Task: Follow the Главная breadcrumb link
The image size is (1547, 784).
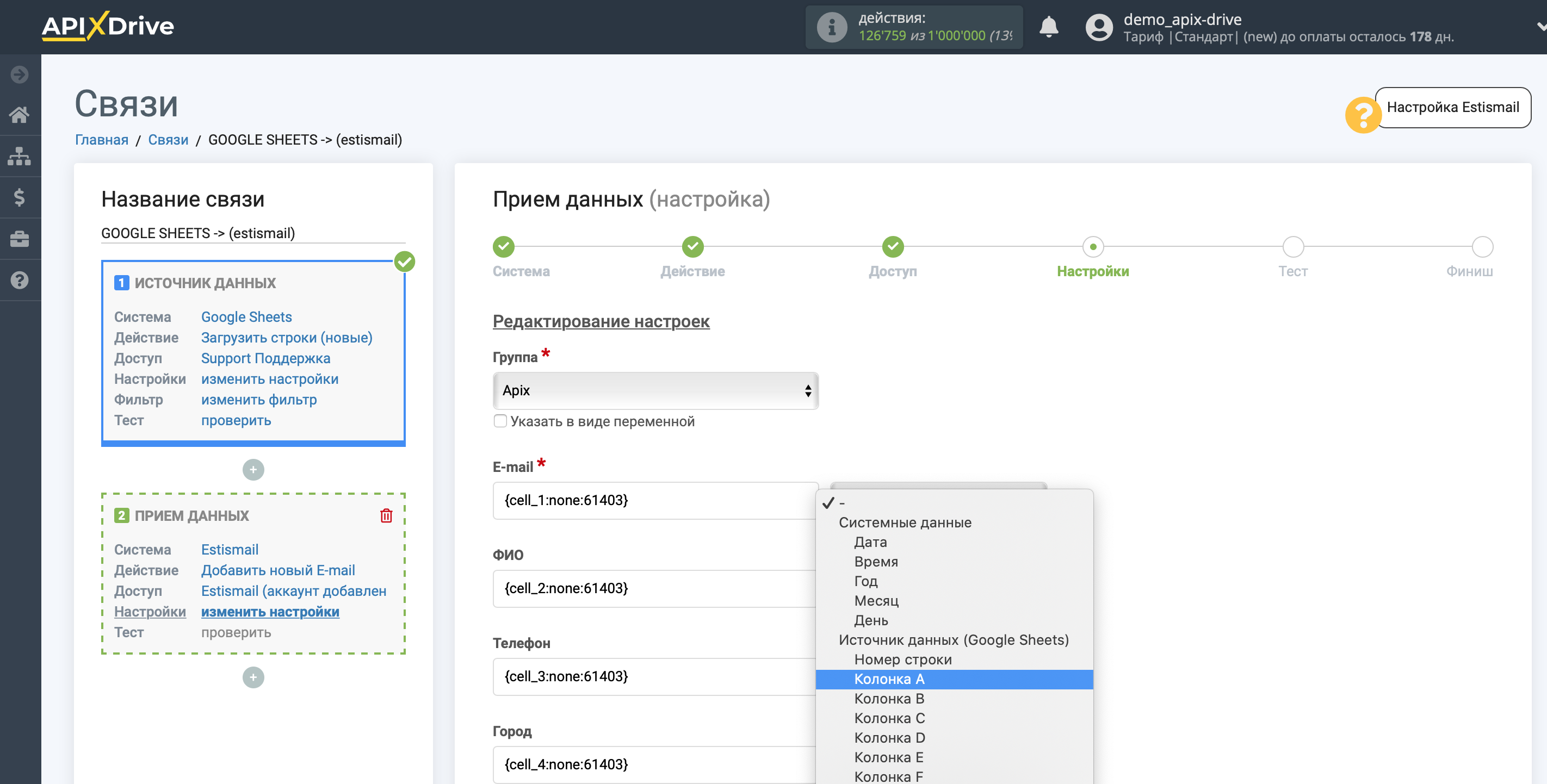Action: (x=102, y=140)
